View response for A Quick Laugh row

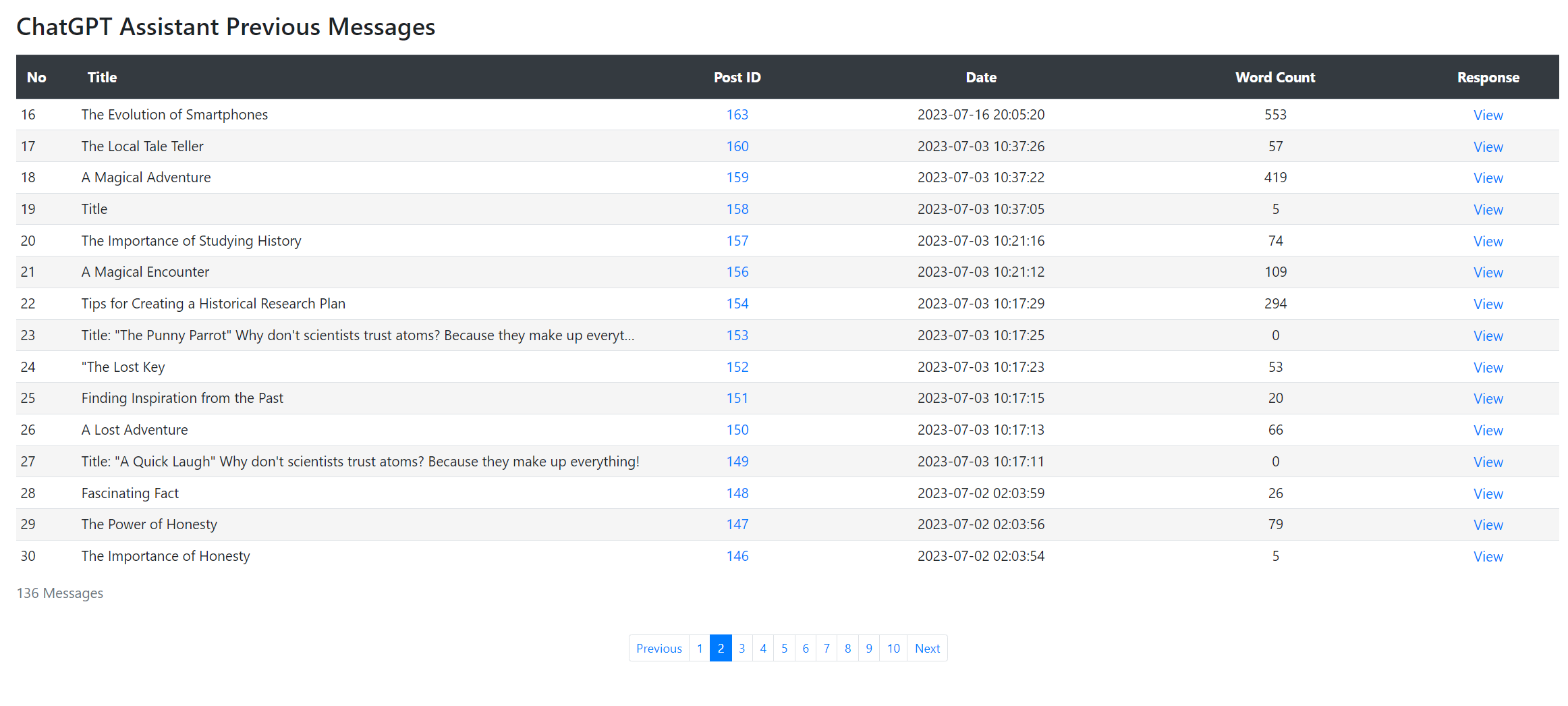[x=1488, y=462]
